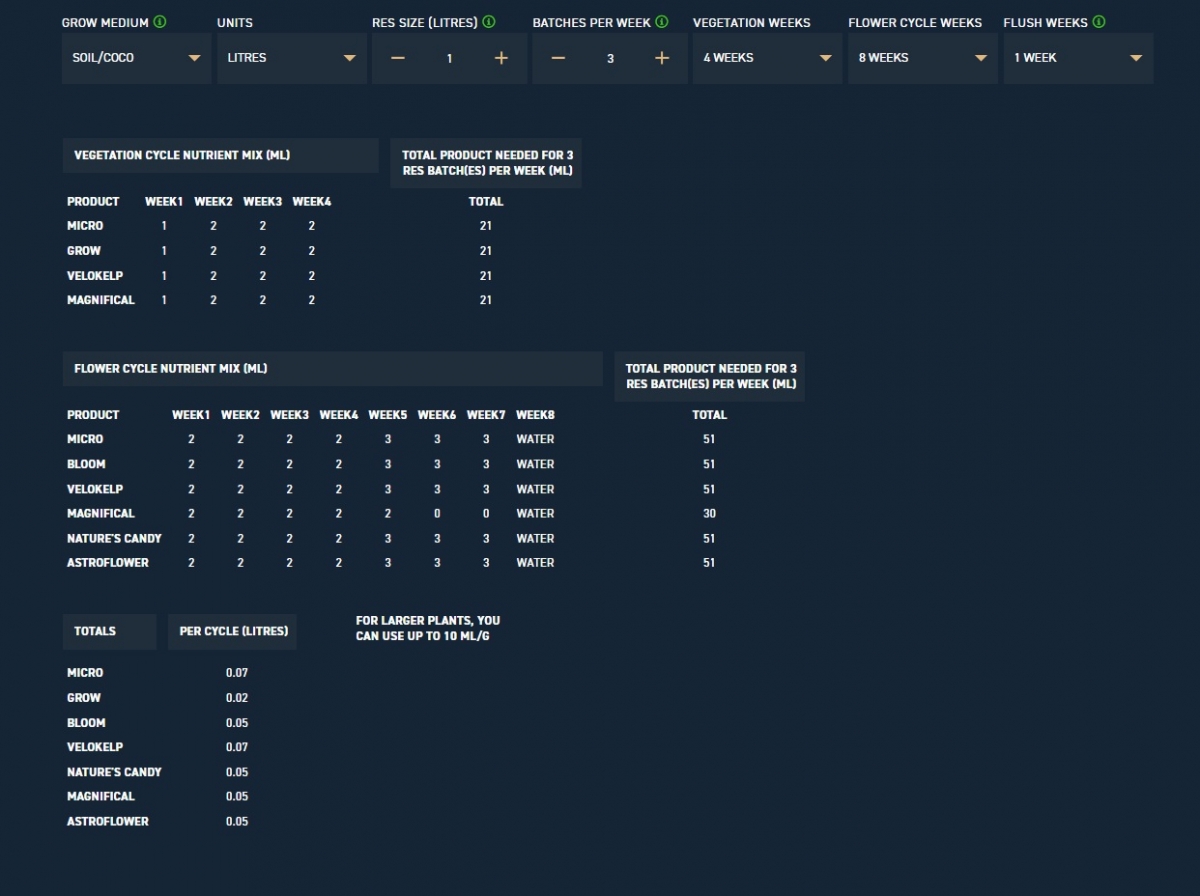Open the Units dropdown showing Litres

(x=292, y=58)
